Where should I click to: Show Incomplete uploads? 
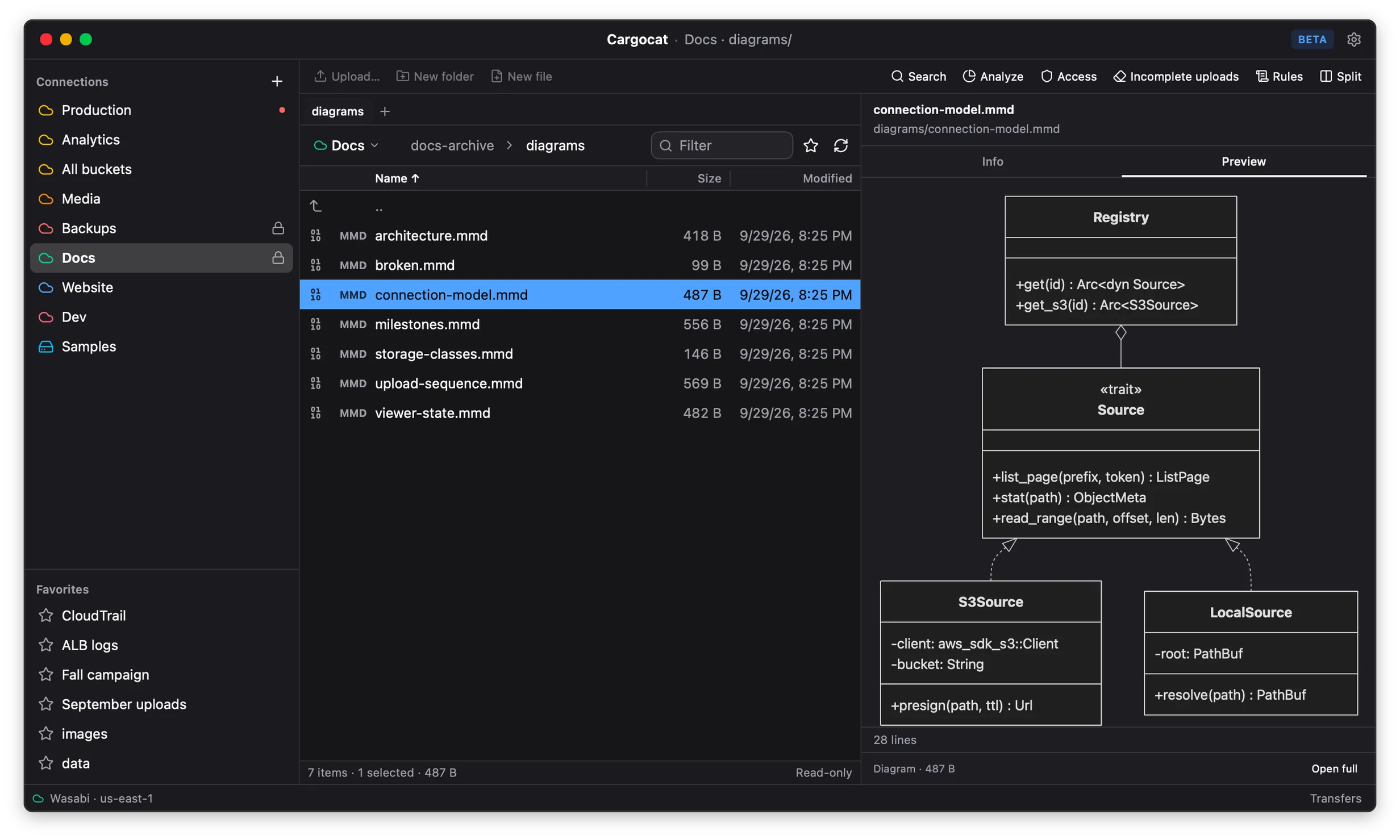coord(1176,76)
